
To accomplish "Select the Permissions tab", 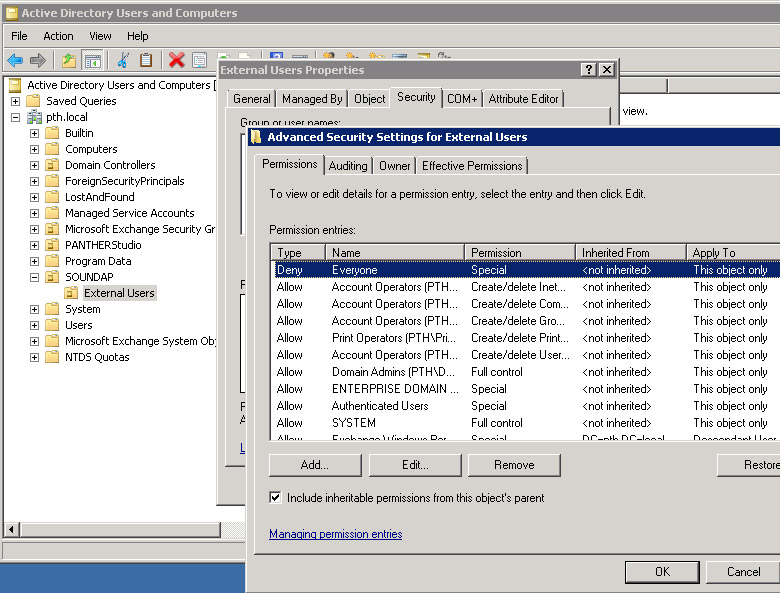I will [x=290, y=164].
